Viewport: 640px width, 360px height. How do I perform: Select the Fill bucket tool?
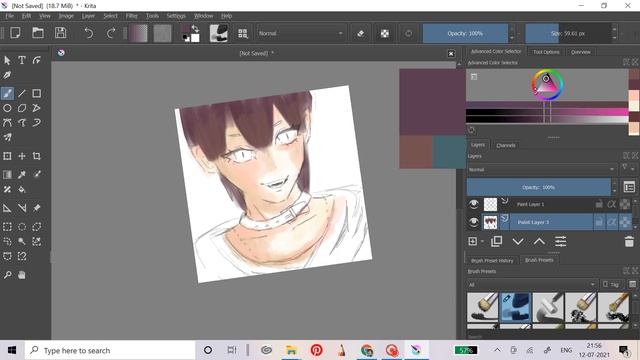point(22,189)
